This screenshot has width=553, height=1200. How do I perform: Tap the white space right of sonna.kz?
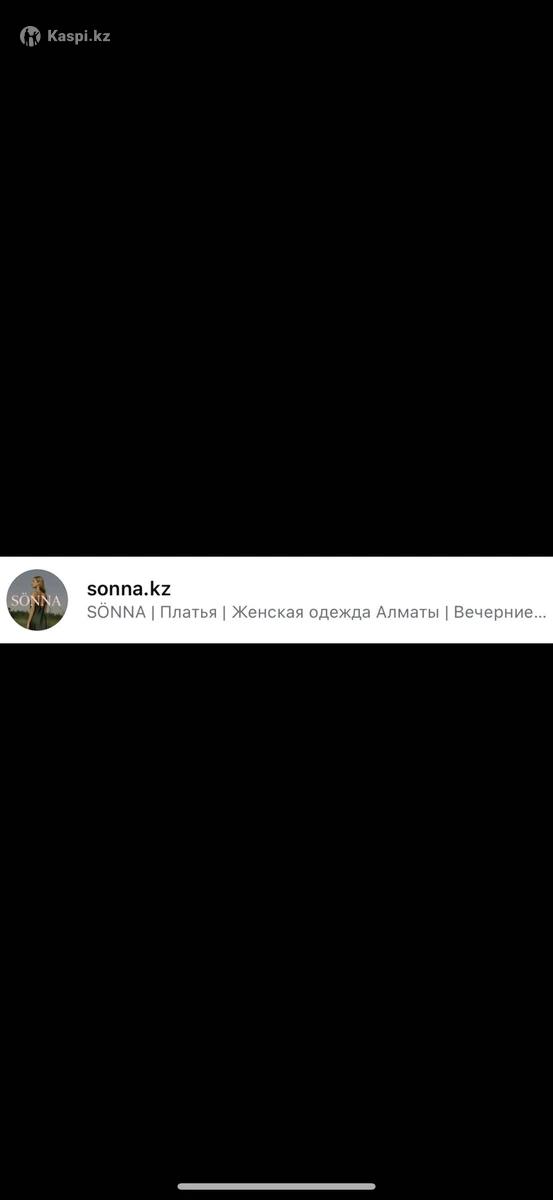[360, 588]
